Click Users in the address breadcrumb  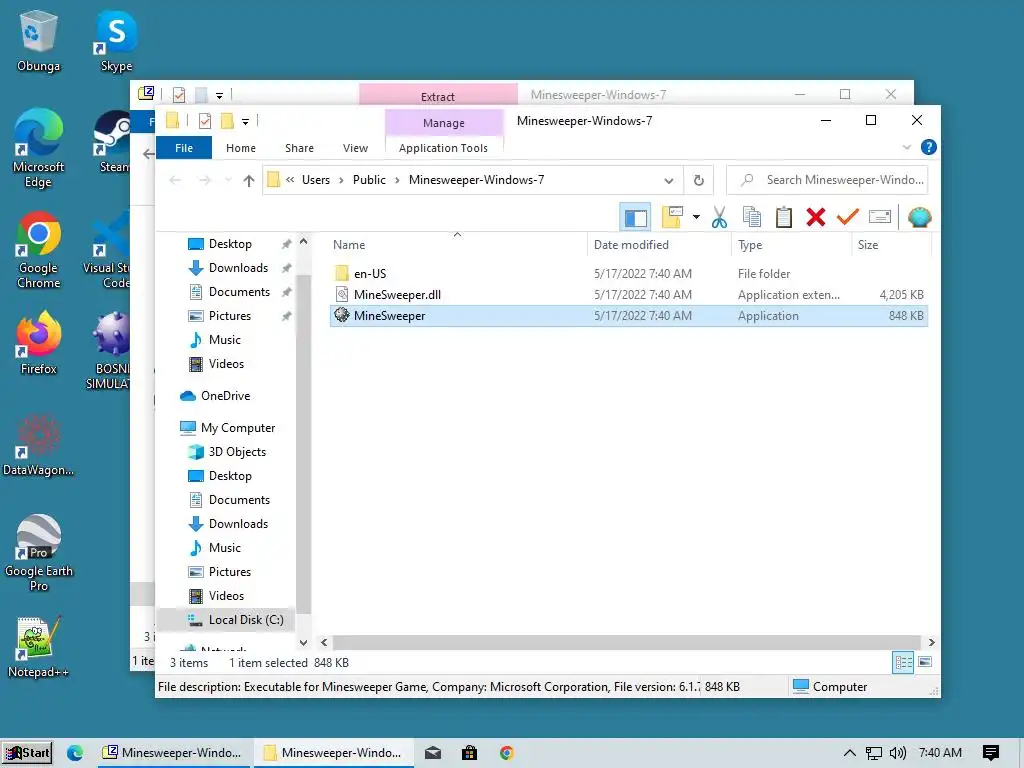pos(315,180)
